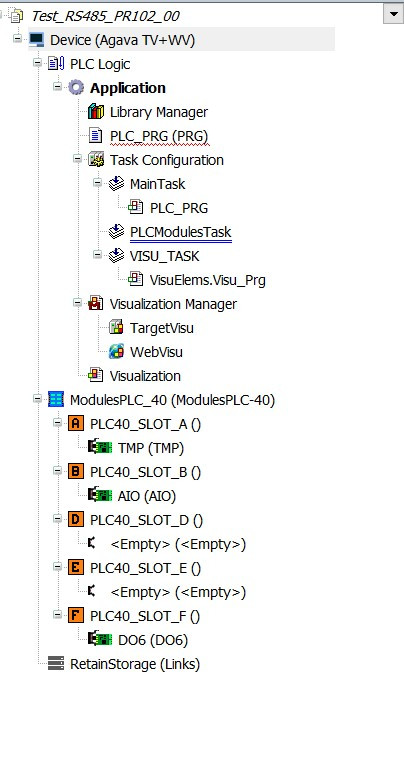Click the TMP module card icon

click(100, 447)
